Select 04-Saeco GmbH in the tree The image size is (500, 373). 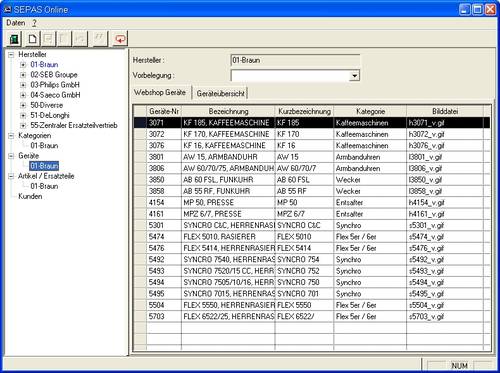[x=55, y=95]
